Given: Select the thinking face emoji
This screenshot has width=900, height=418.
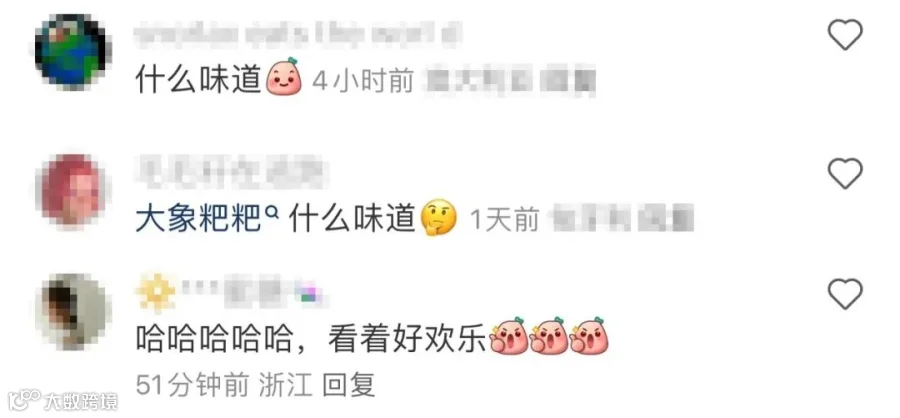Looking at the screenshot, I should coord(439,219).
